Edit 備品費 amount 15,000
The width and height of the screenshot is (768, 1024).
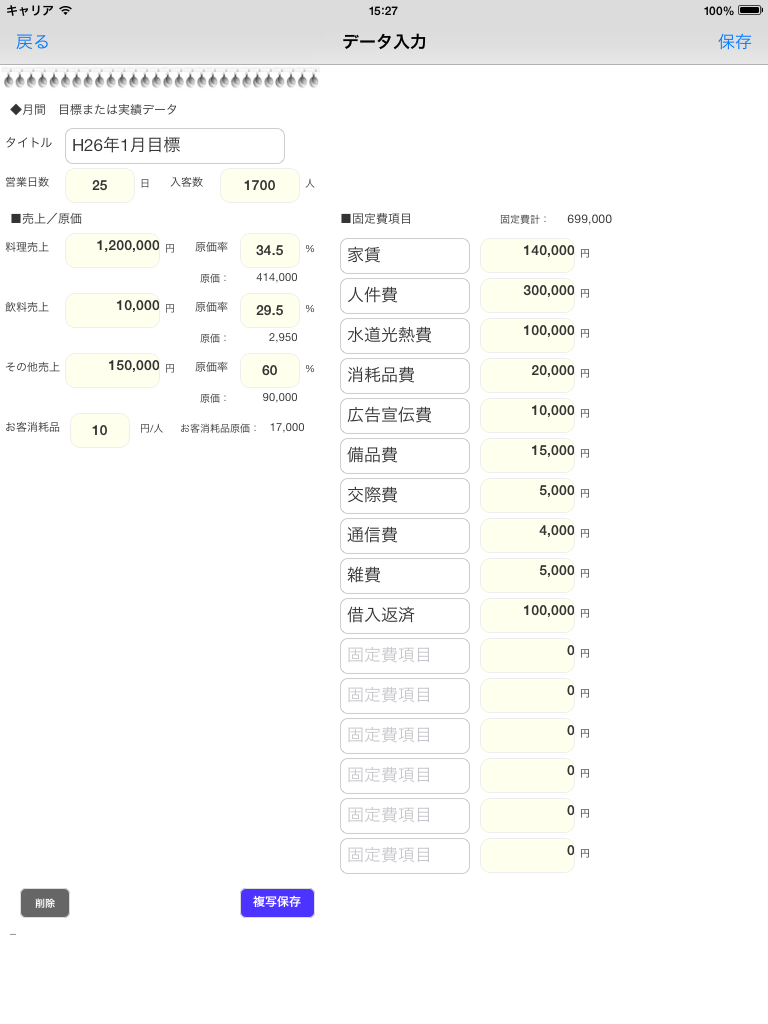click(x=528, y=455)
